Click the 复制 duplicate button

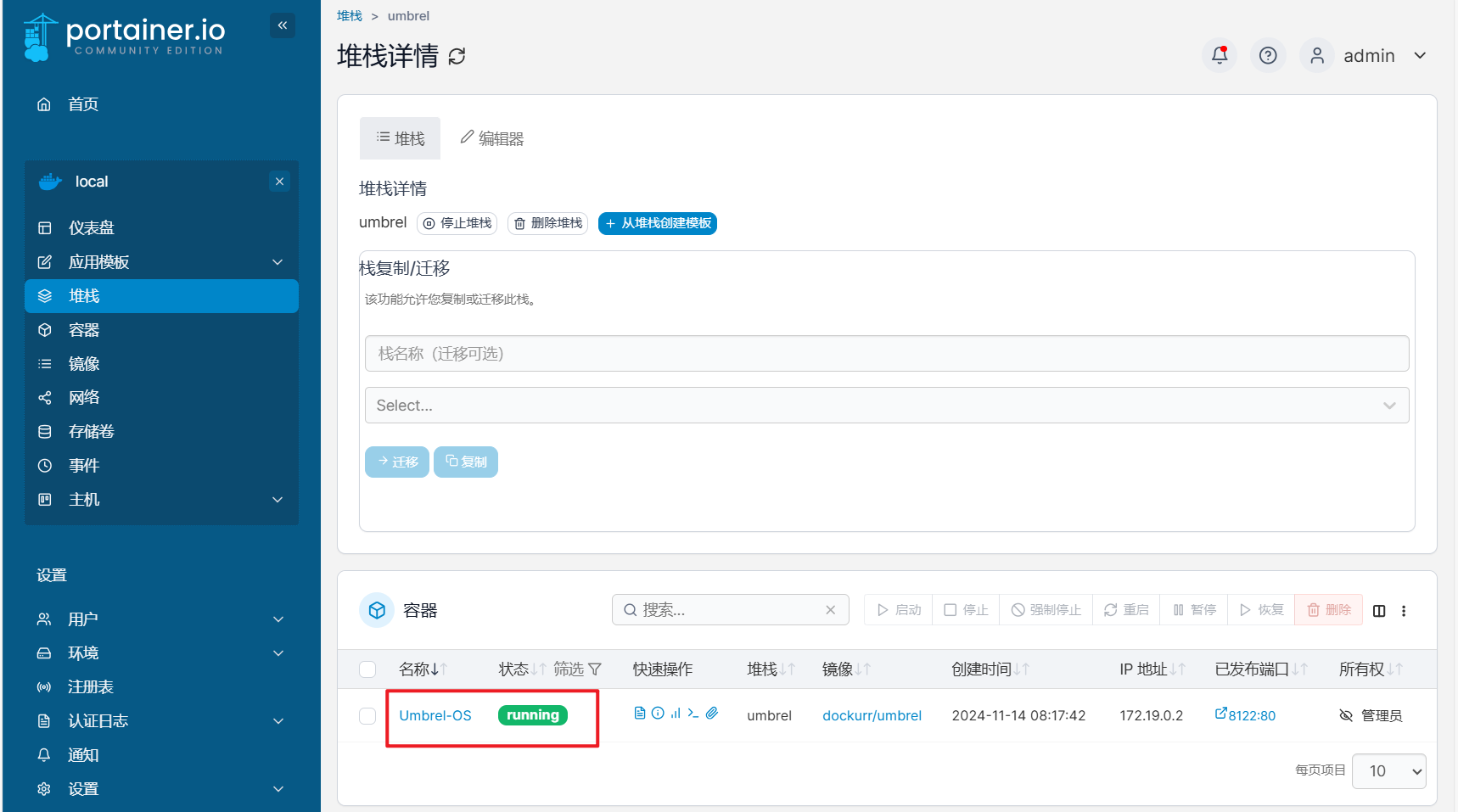(466, 462)
